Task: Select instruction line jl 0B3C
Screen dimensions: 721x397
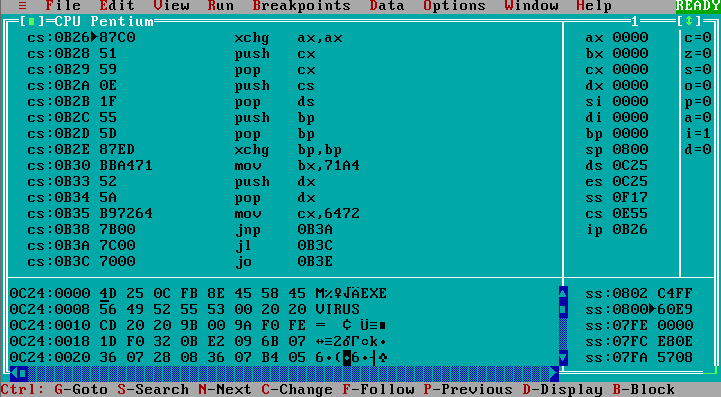Action: click(180, 245)
